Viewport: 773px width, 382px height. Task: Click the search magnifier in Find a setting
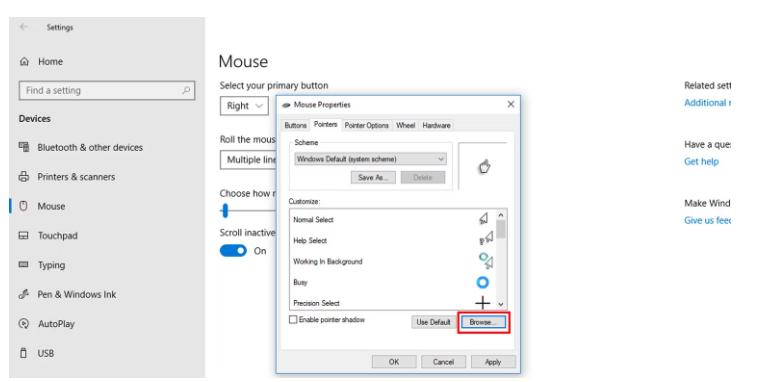(x=186, y=91)
